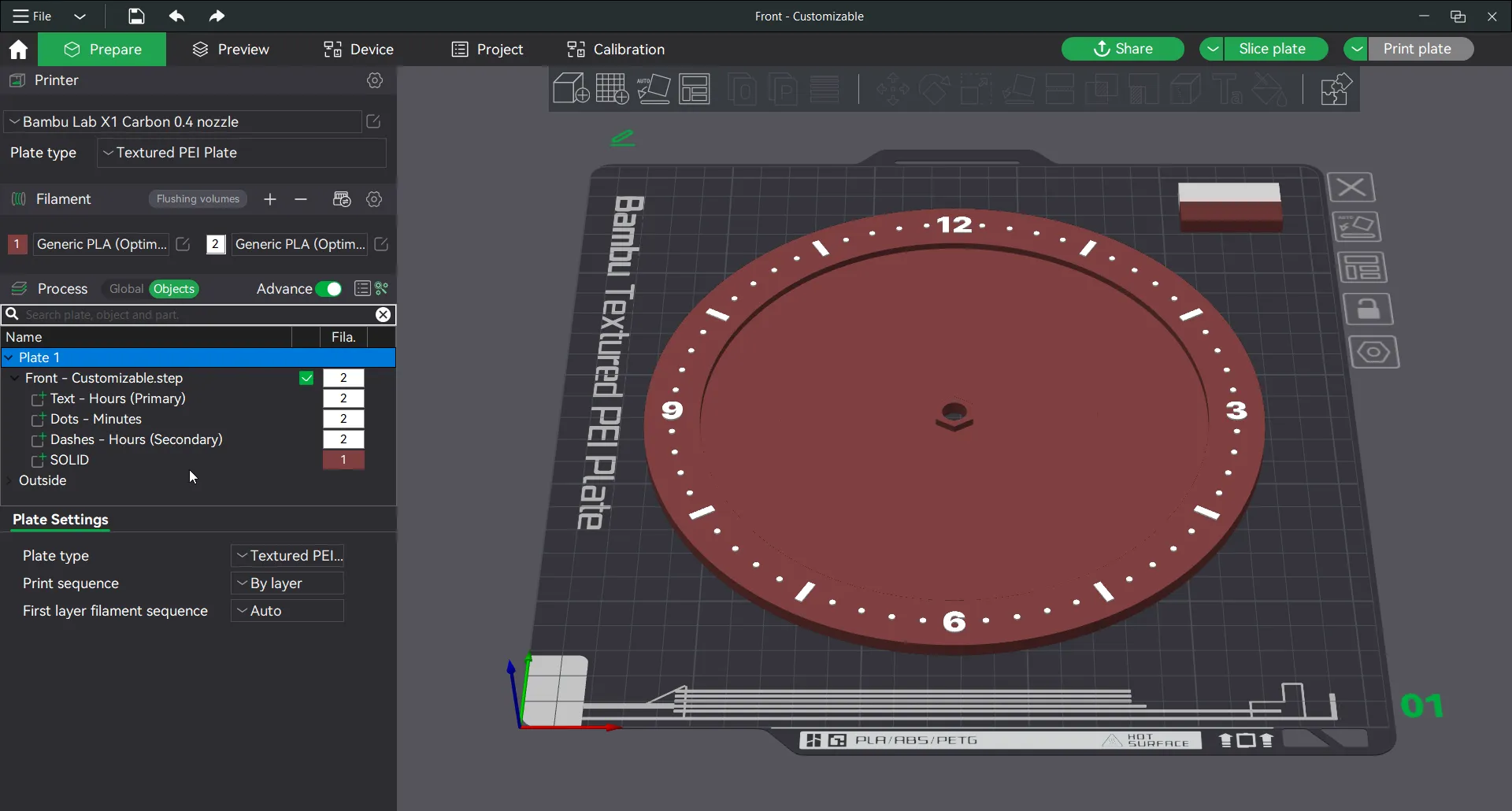Lock the plate with padlock icon
Image resolution: width=1512 pixels, height=811 pixels.
1368,309
